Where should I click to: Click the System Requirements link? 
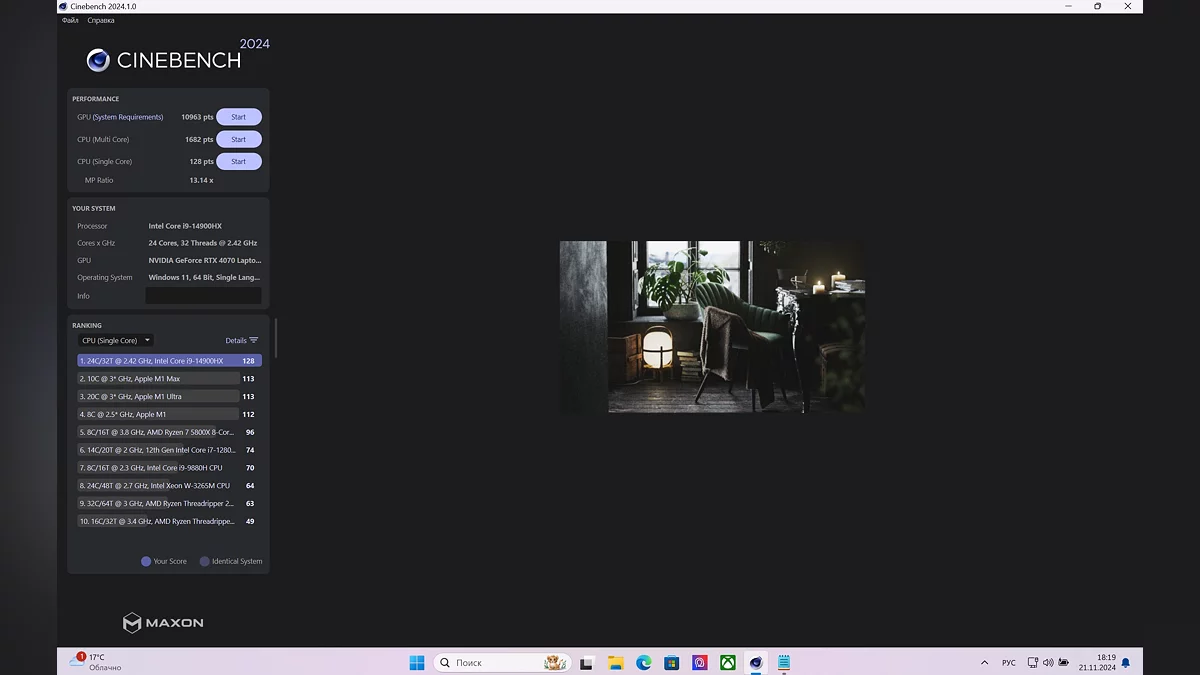click(x=128, y=117)
